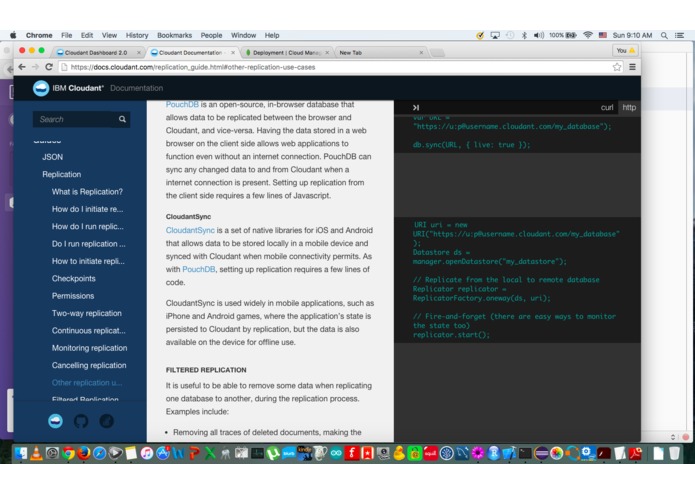Open the Edit menu

tap(87, 35)
